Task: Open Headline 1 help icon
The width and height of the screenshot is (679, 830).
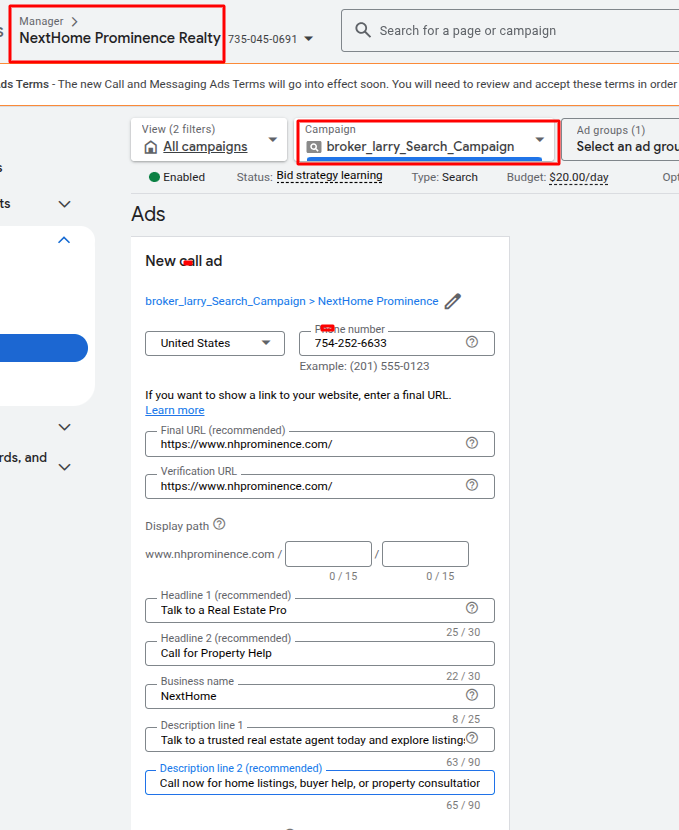Action: pos(472,608)
